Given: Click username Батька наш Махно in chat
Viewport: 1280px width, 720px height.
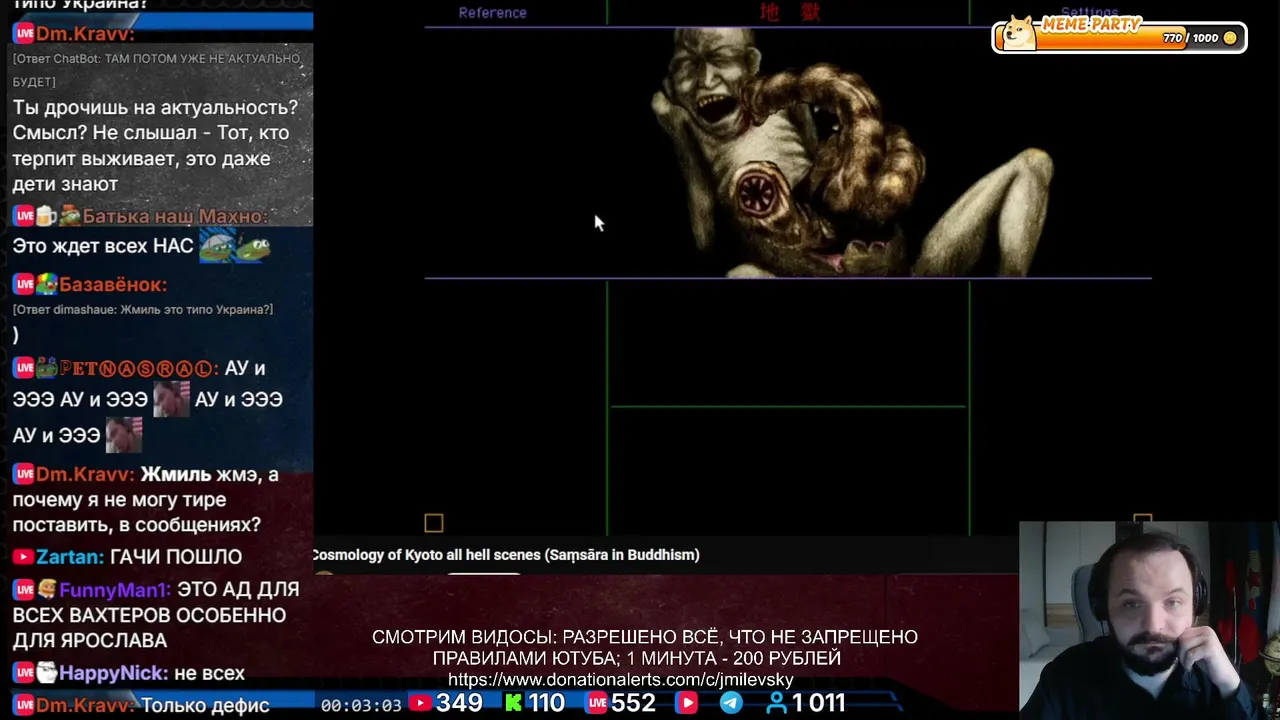Looking at the screenshot, I should pos(174,216).
